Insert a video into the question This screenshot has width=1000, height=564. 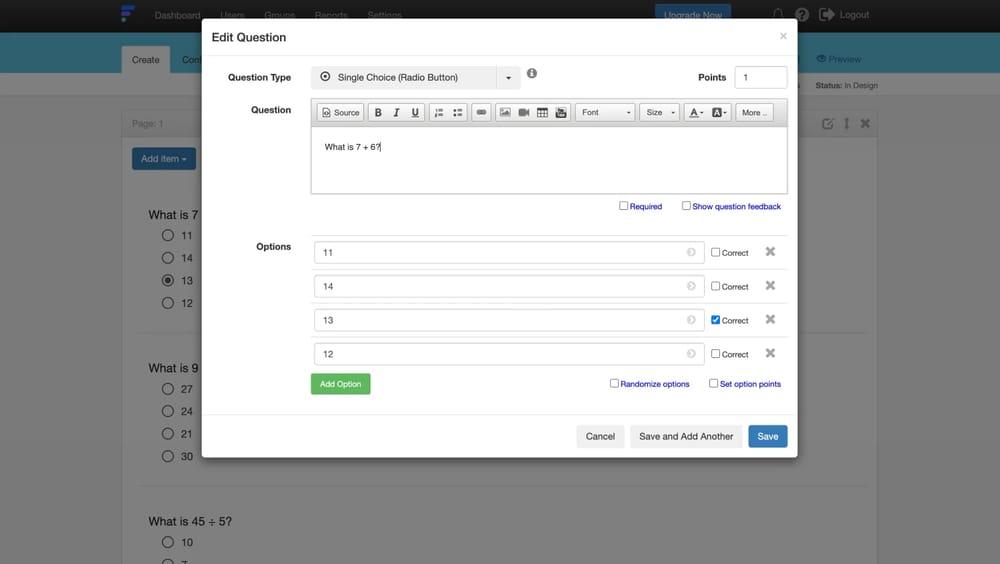click(524, 112)
